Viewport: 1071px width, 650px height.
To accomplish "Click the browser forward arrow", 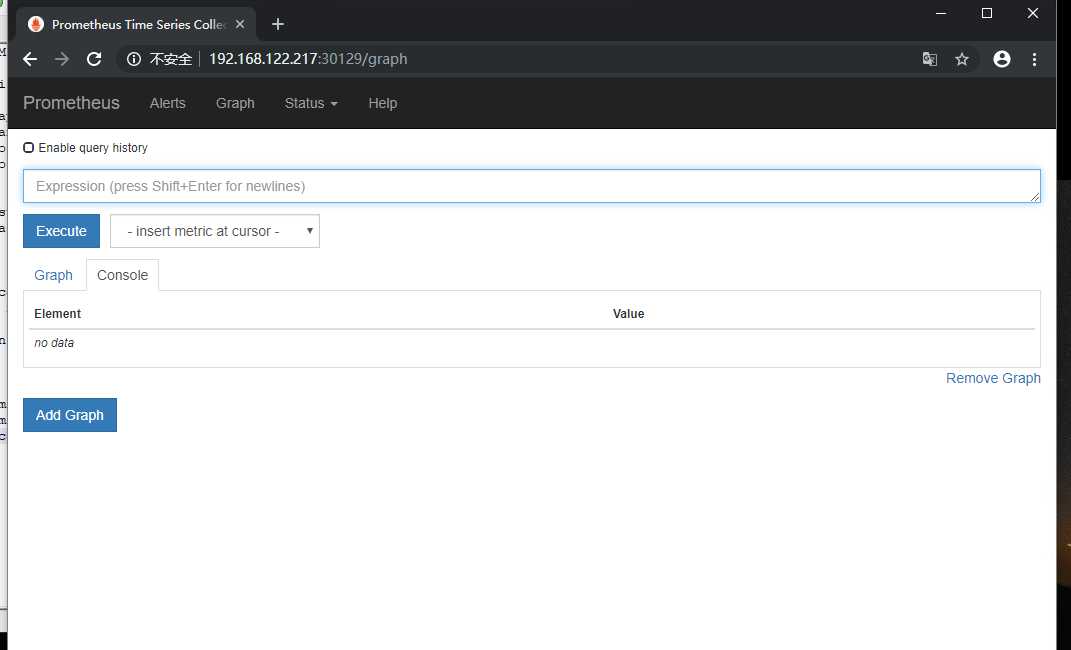I will [62, 59].
